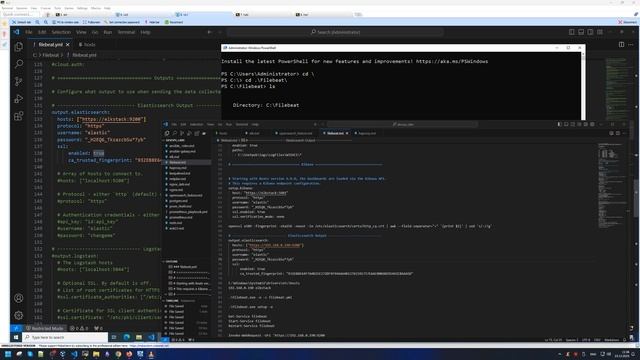Open Run menu in the large VS Code
The image size is (640, 360).
tap(108, 32)
